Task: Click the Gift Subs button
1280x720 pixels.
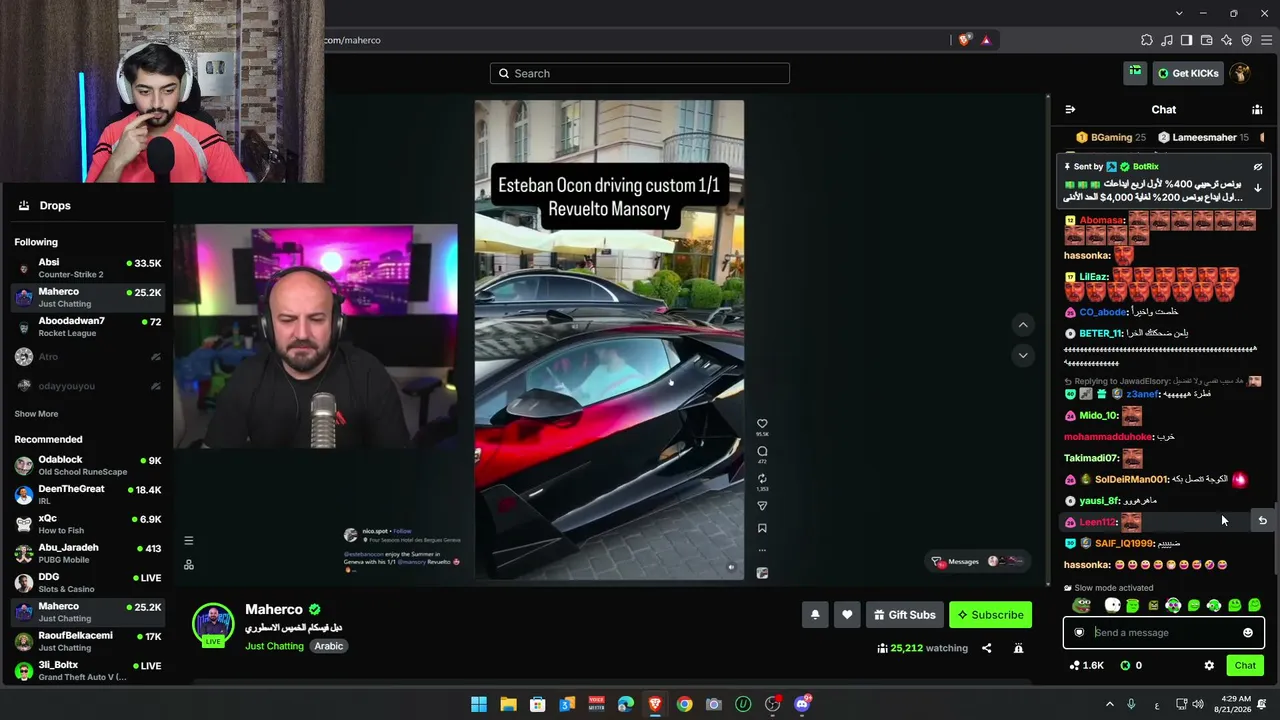Action: click(904, 615)
